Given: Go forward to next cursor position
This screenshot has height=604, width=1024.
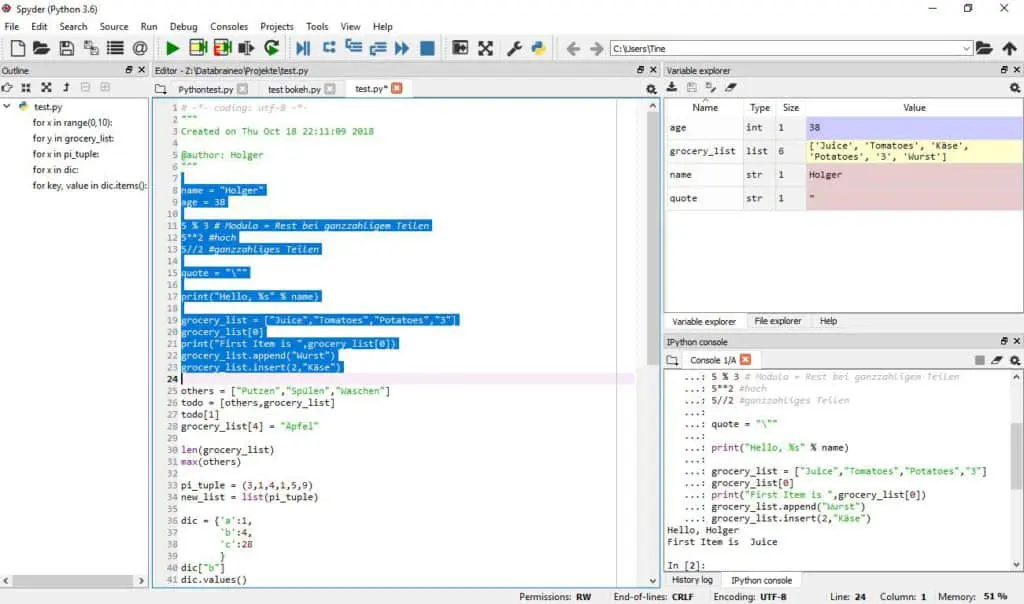Looking at the screenshot, I should click(596, 48).
